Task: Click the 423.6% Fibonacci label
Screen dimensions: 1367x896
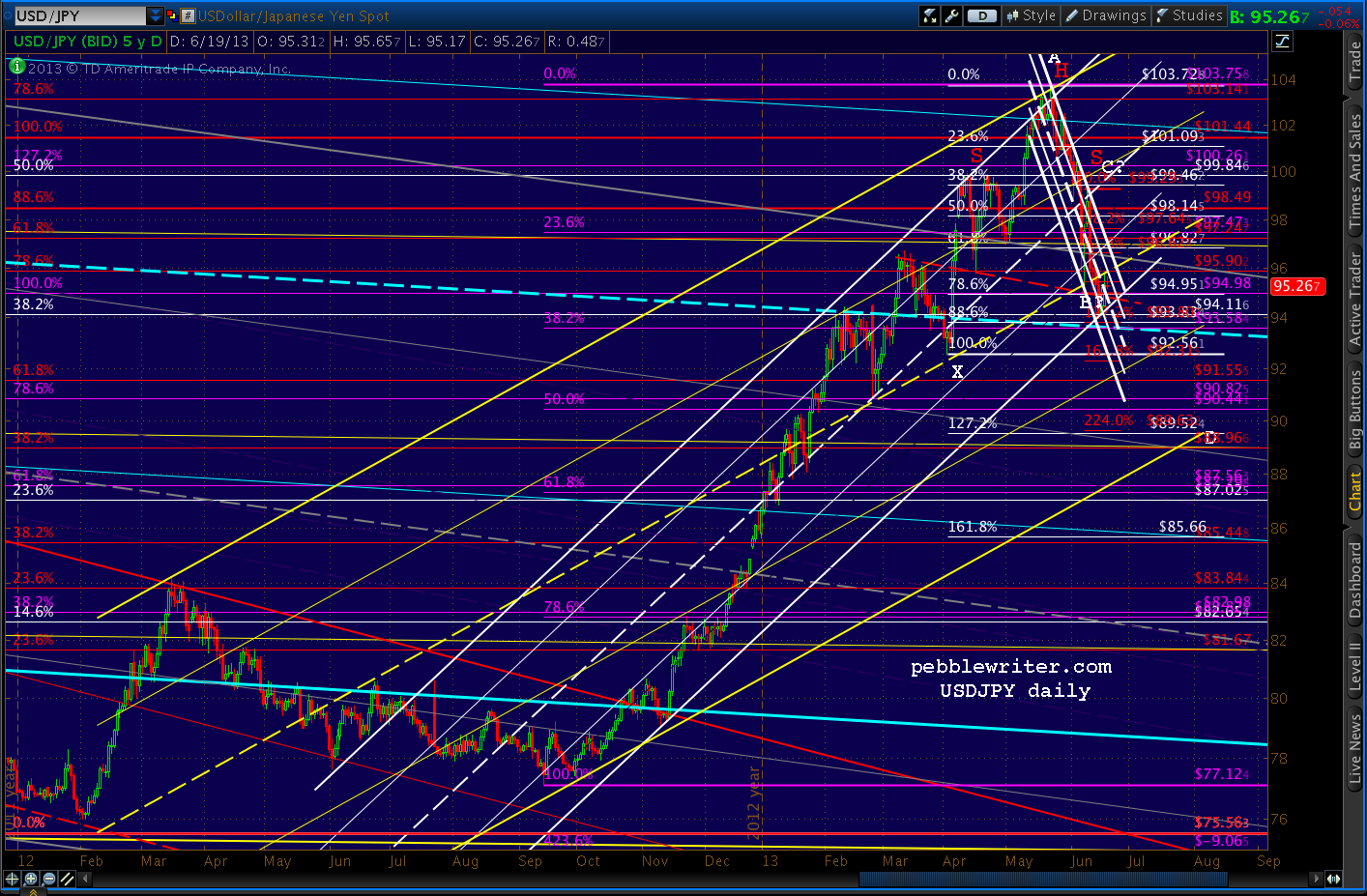Action: pyautogui.click(x=568, y=841)
